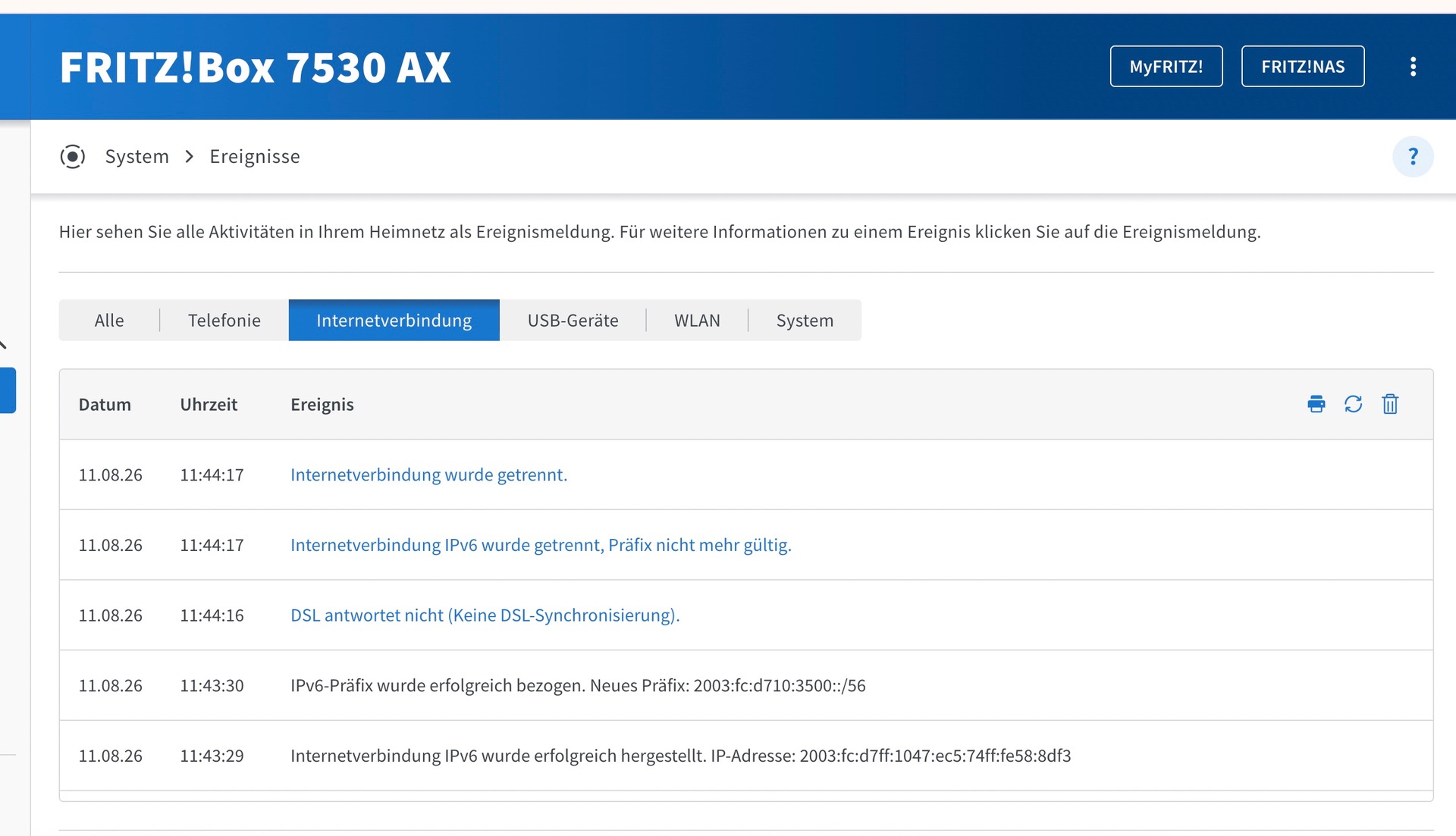The width and height of the screenshot is (1456, 836).
Task: Click the Uhrzeit column header
Action: [209, 405]
